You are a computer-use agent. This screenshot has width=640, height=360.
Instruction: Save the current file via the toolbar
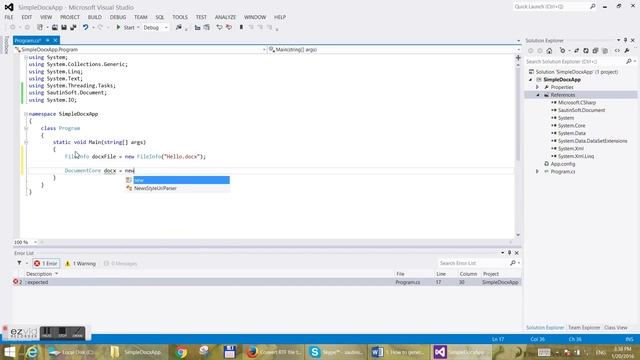point(64,27)
